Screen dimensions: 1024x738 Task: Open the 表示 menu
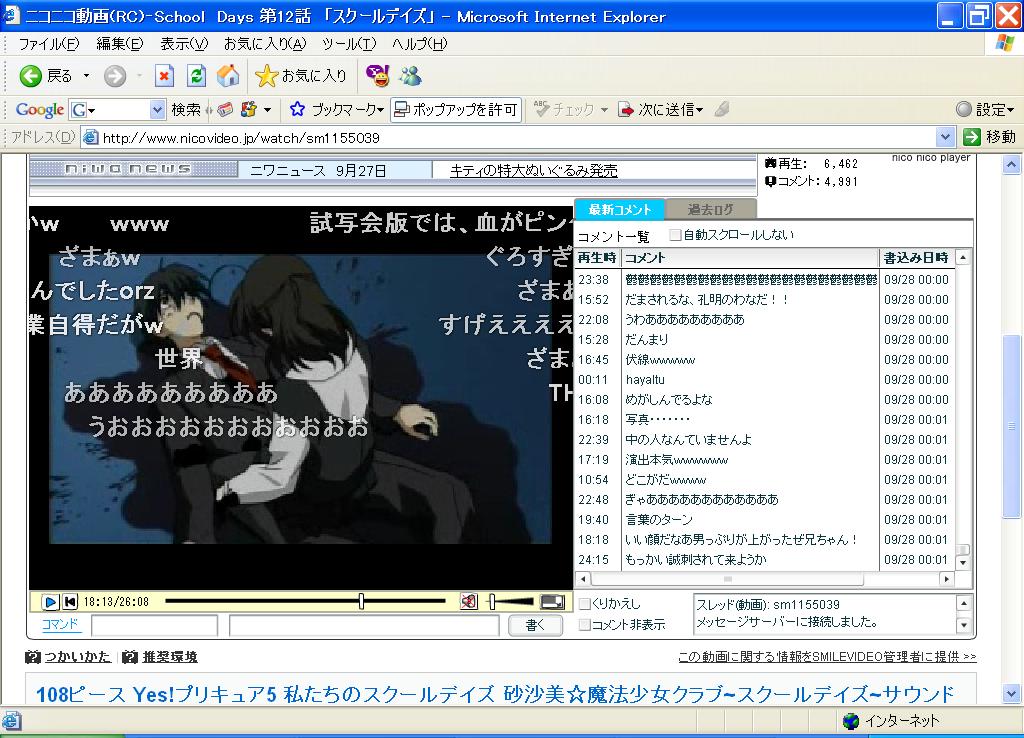184,44
